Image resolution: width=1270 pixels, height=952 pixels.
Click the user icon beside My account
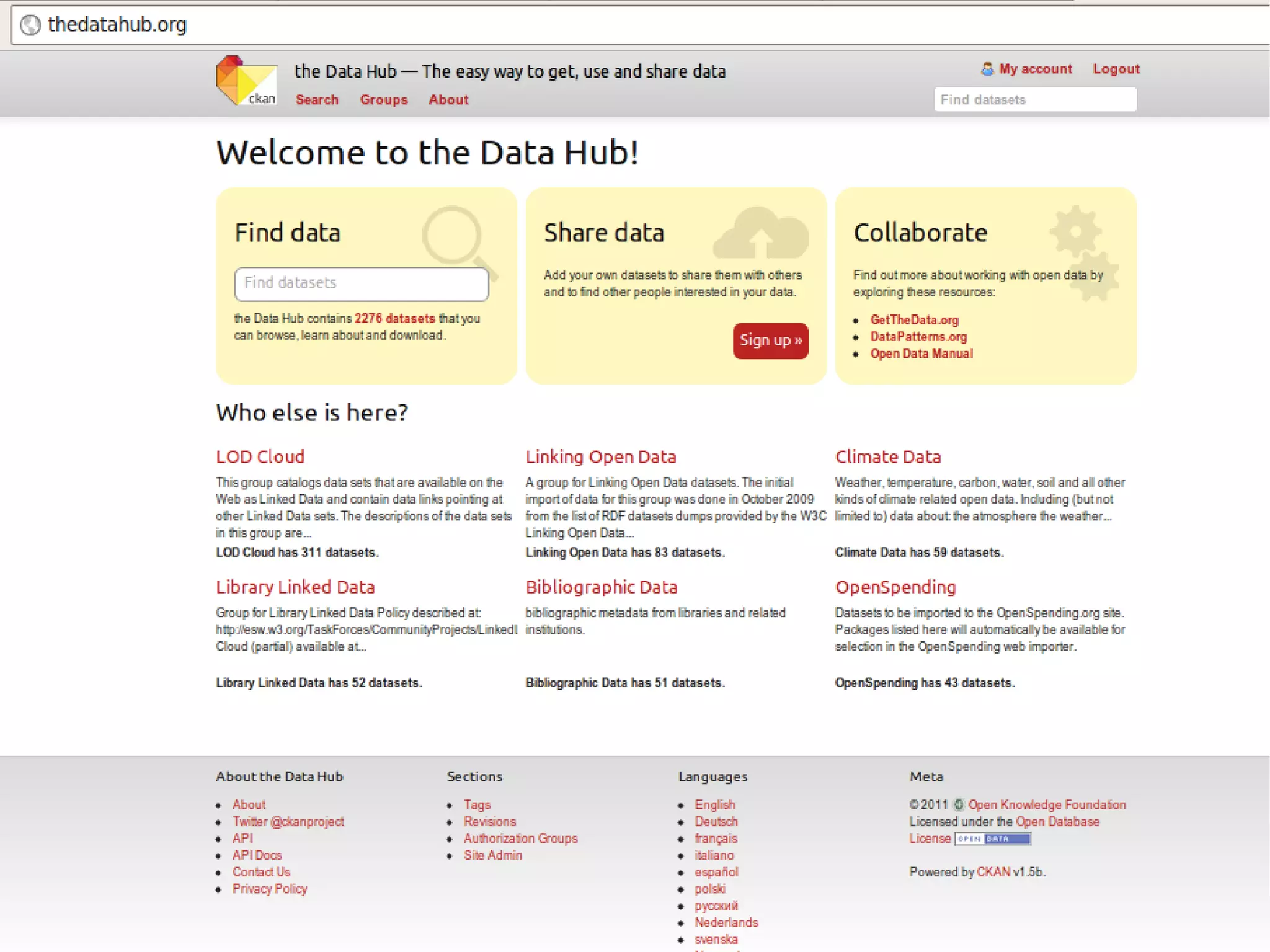[987, 69]
